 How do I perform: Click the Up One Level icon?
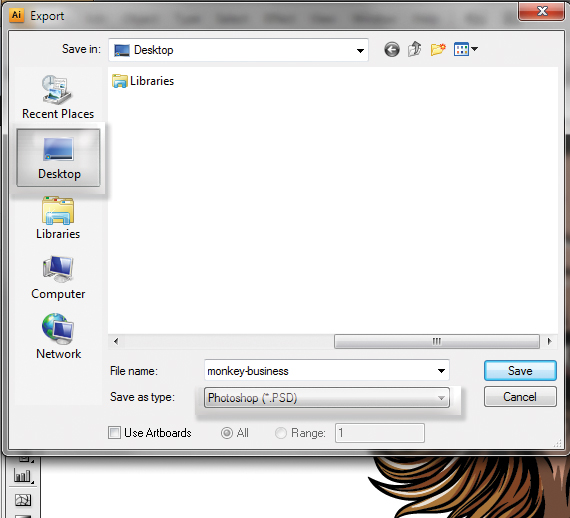(414, 49)
